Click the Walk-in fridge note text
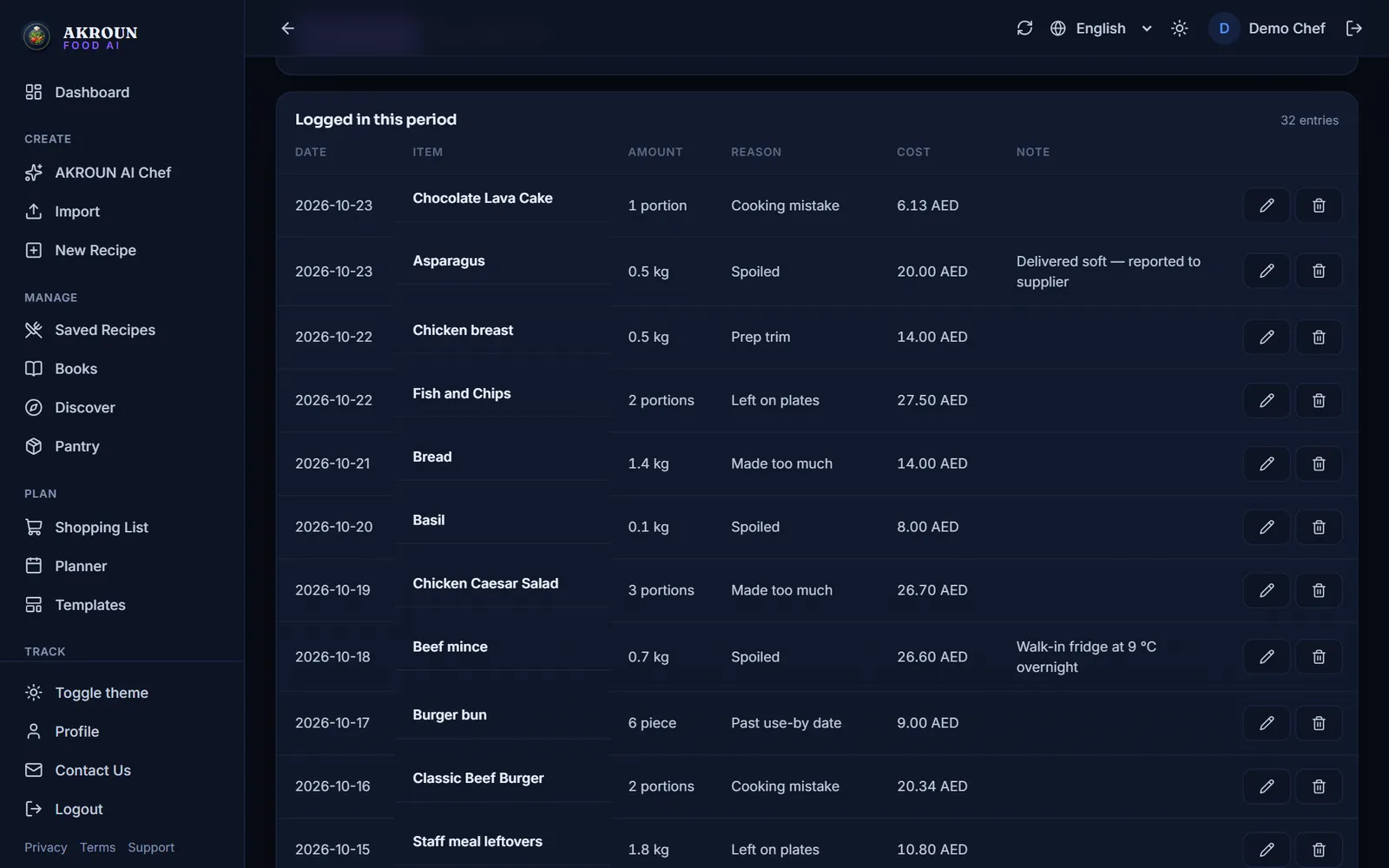The image size is (1389, 868). coord(1086,657)
